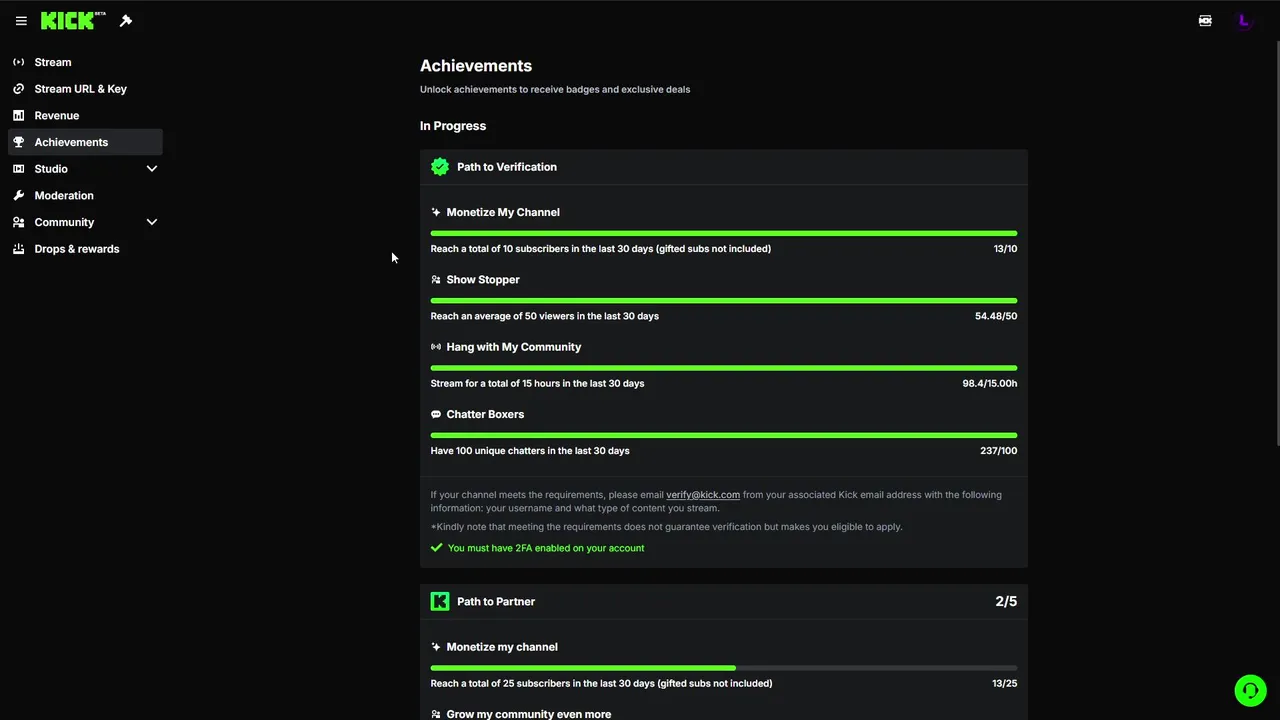Click the Path to Verification badge icon
1280x720 pixels.
click(440, 167)
